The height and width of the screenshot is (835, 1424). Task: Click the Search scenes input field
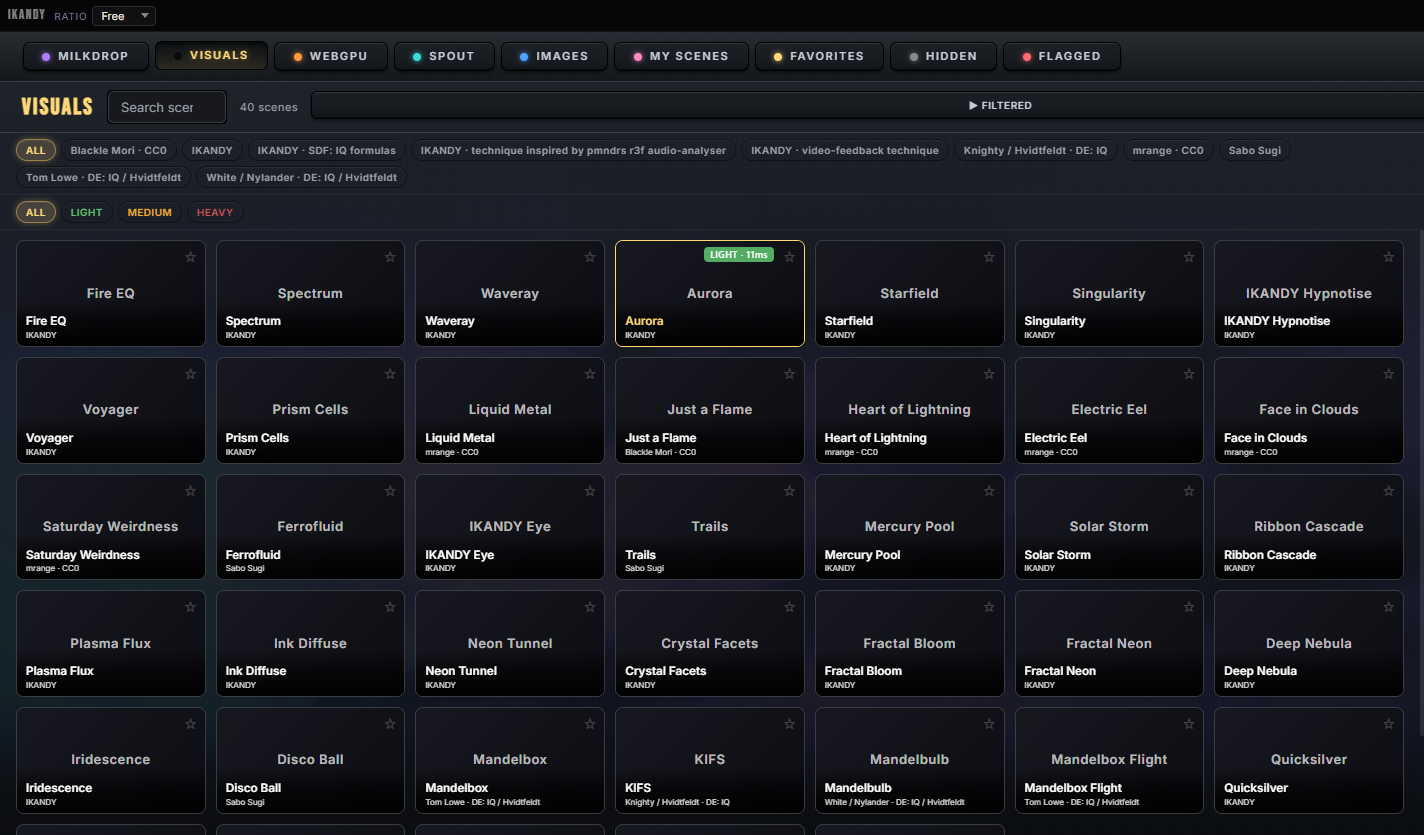click(167, 107)
